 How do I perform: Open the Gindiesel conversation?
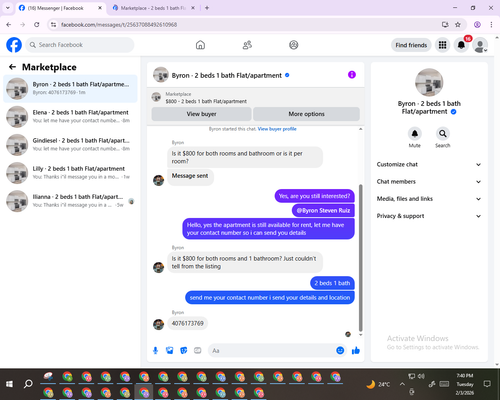point(70,145)
